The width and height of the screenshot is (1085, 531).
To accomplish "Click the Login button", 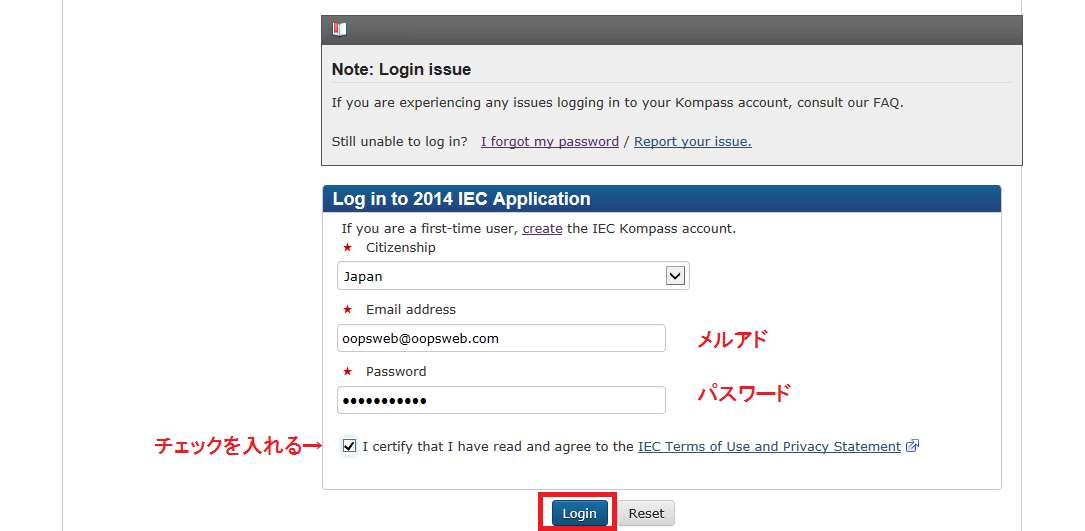I will point(579,514).
